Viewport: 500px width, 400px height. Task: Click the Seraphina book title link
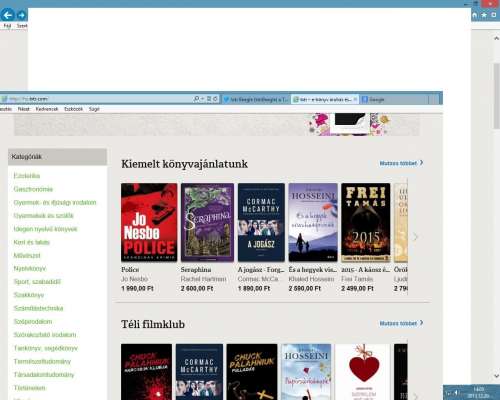(196, 269)
